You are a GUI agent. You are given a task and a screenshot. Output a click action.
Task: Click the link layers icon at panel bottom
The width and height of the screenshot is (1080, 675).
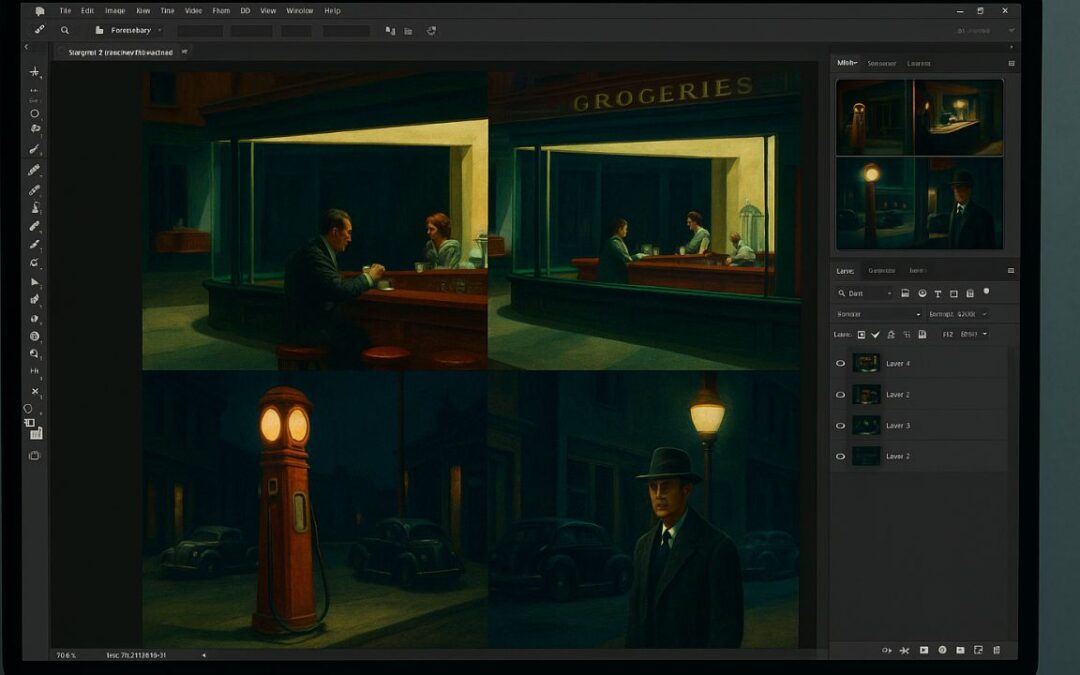pos(886,650)
